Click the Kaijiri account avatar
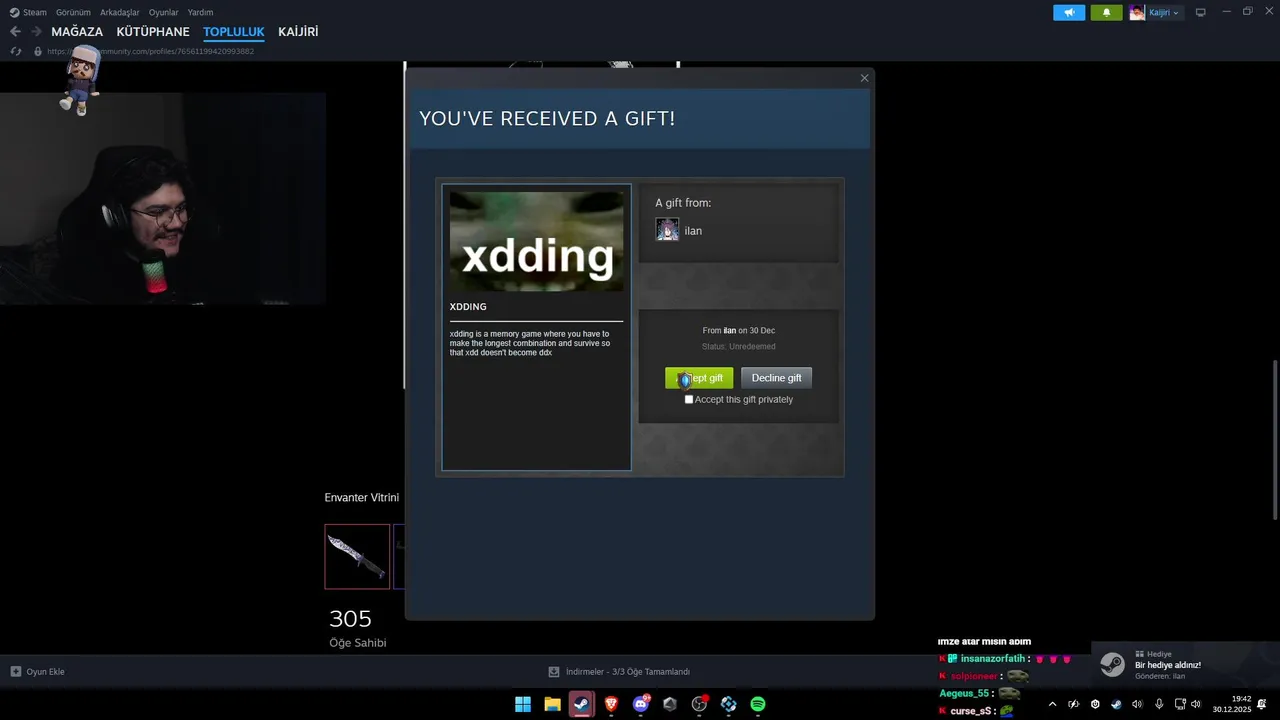This screenshot has width=1280, height=720. pos(1137,13)
